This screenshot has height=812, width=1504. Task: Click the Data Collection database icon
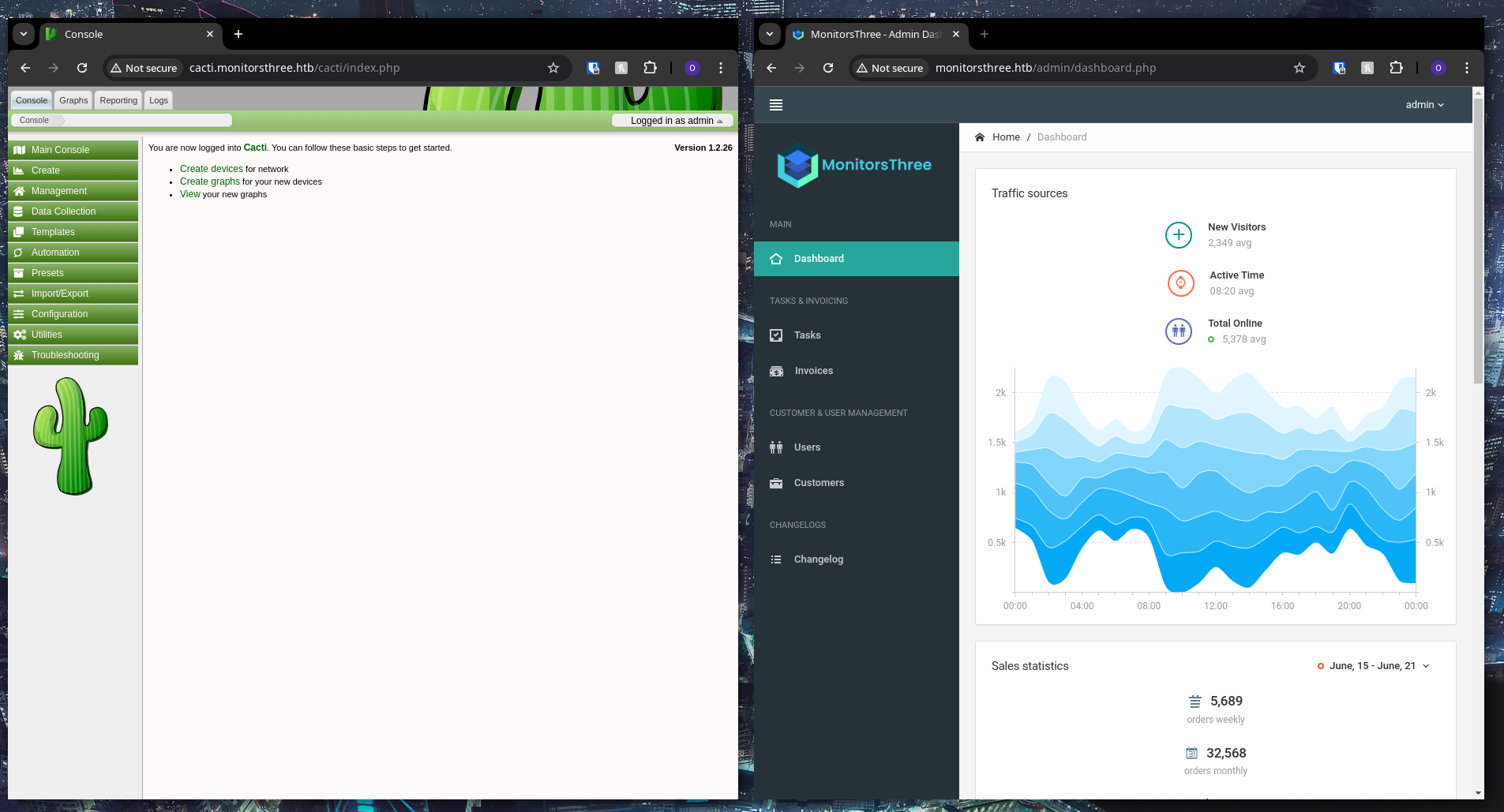pyautogui.click(x=19, y=211)
